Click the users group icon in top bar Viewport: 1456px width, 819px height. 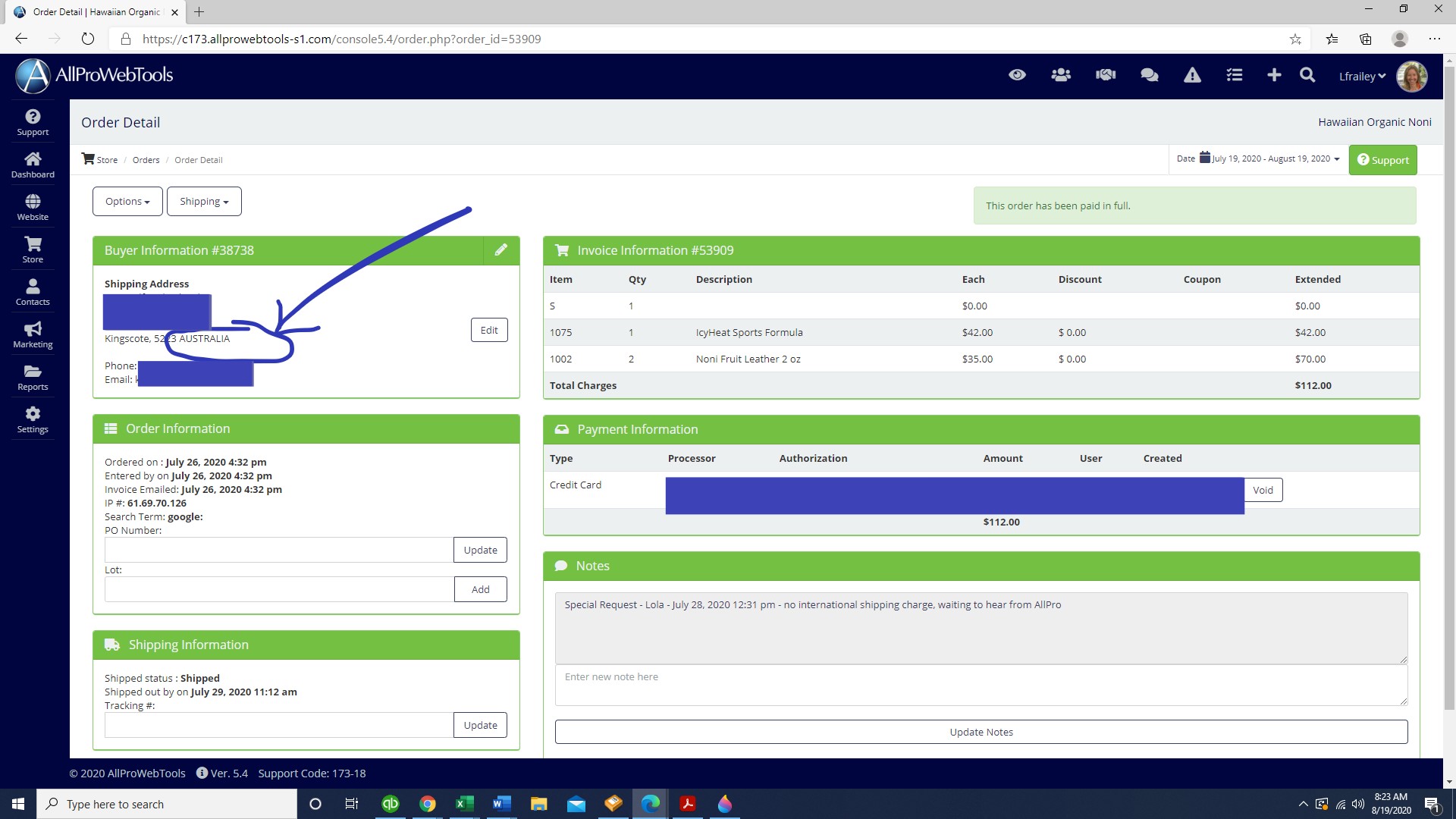(x=1061, y=75)
